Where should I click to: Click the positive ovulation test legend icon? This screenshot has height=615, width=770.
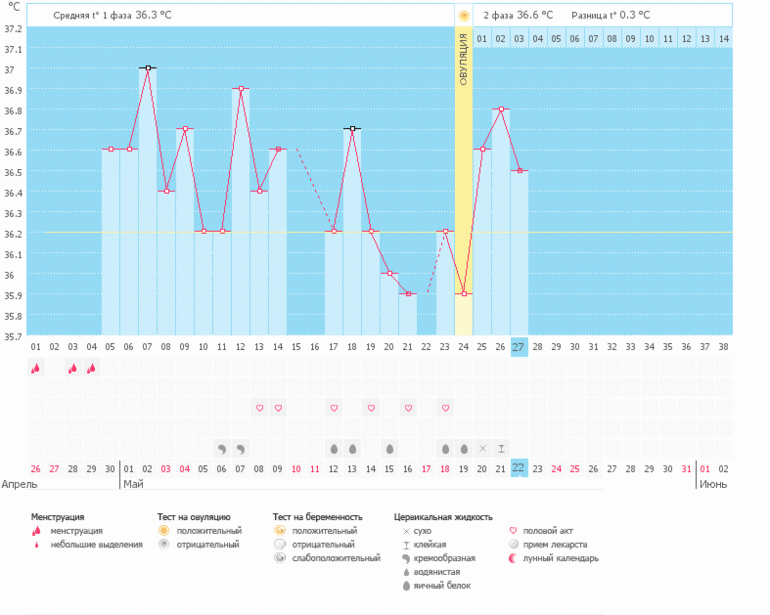[x=164, y=530]
